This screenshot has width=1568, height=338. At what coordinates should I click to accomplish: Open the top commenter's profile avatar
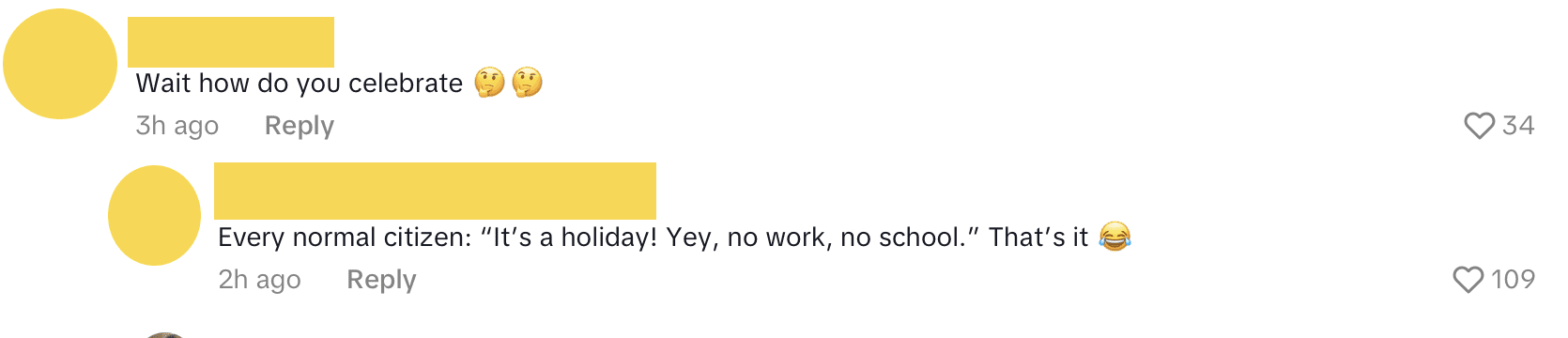[60, 64]
